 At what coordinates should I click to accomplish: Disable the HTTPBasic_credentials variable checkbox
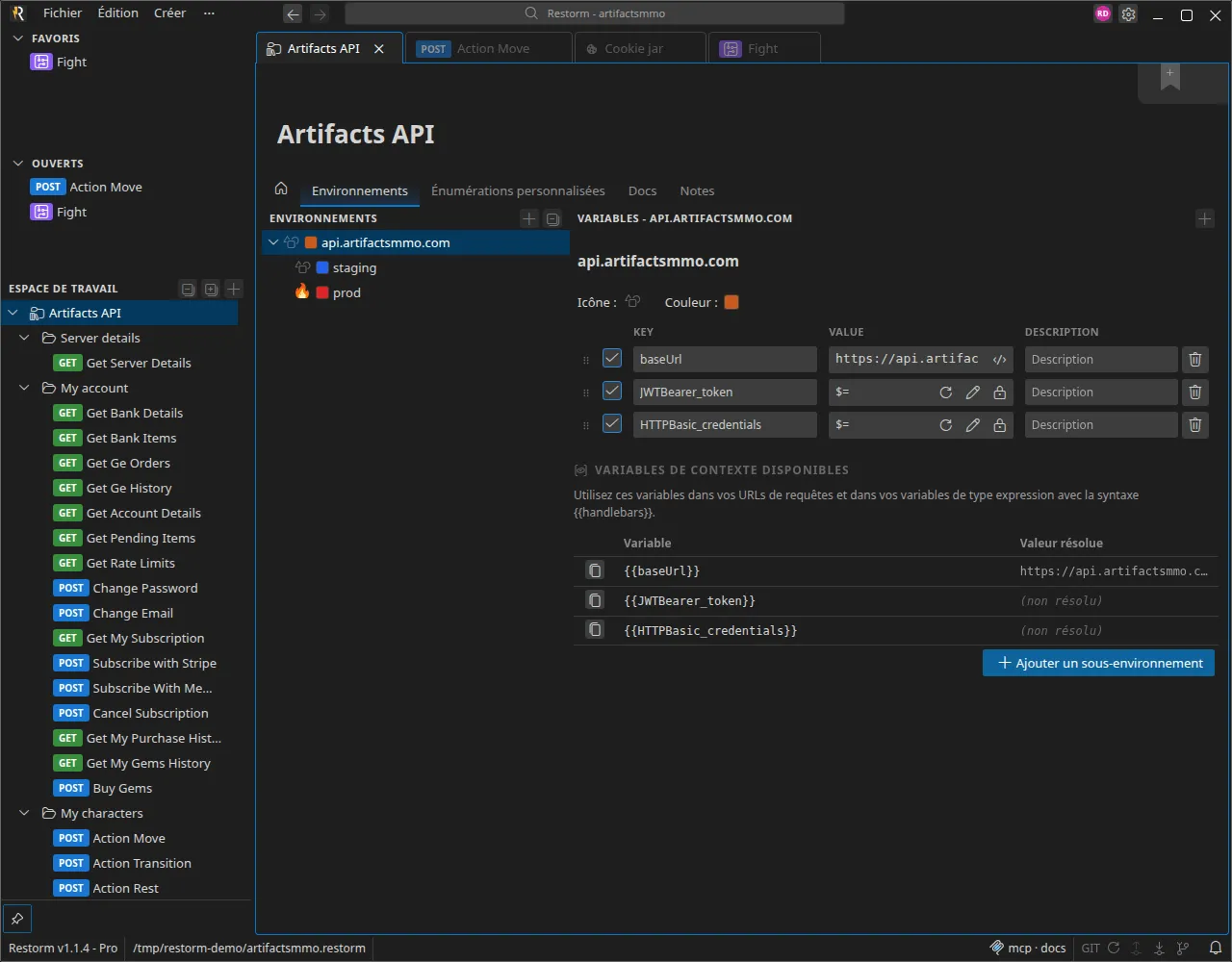point(612,424)
